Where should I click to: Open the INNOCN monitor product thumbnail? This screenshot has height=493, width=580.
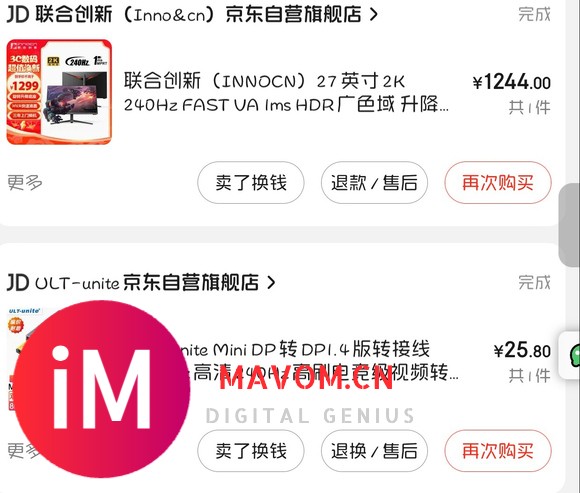tap(59, 92)
